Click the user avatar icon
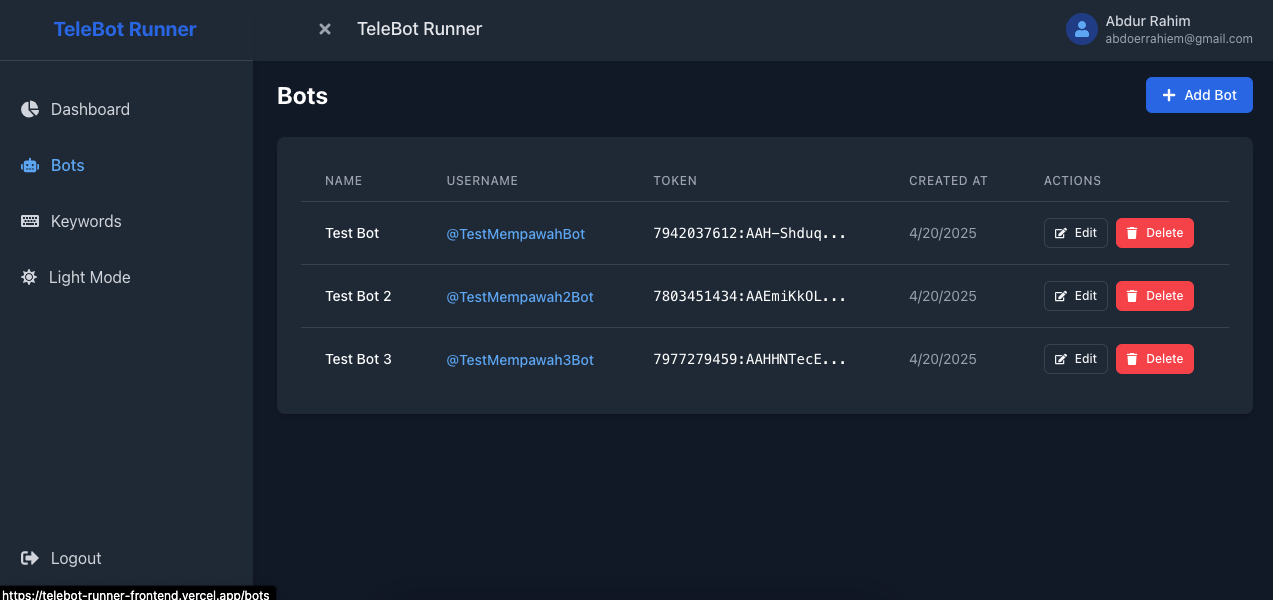 pos(1082,29)
